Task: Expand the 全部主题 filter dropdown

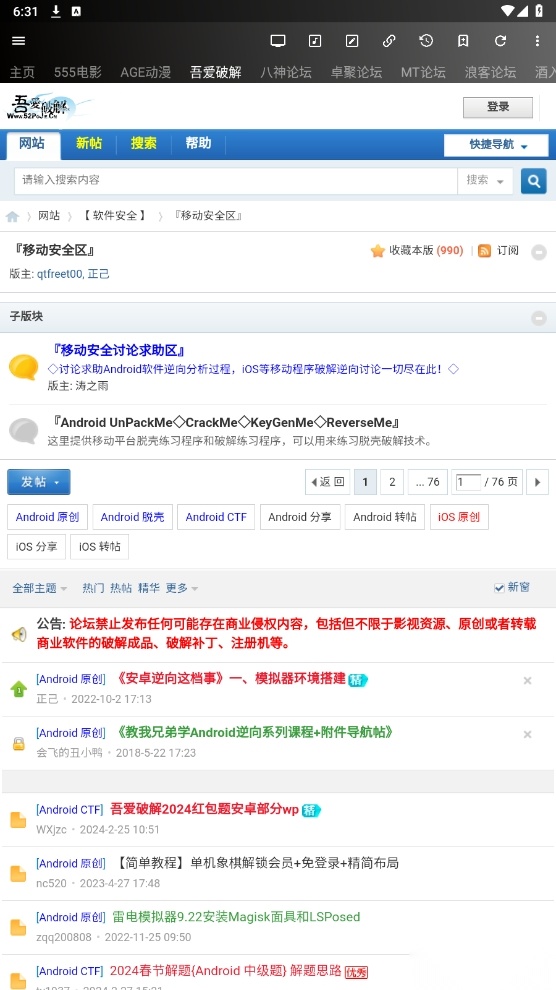Action: click(x=40, y=588)
